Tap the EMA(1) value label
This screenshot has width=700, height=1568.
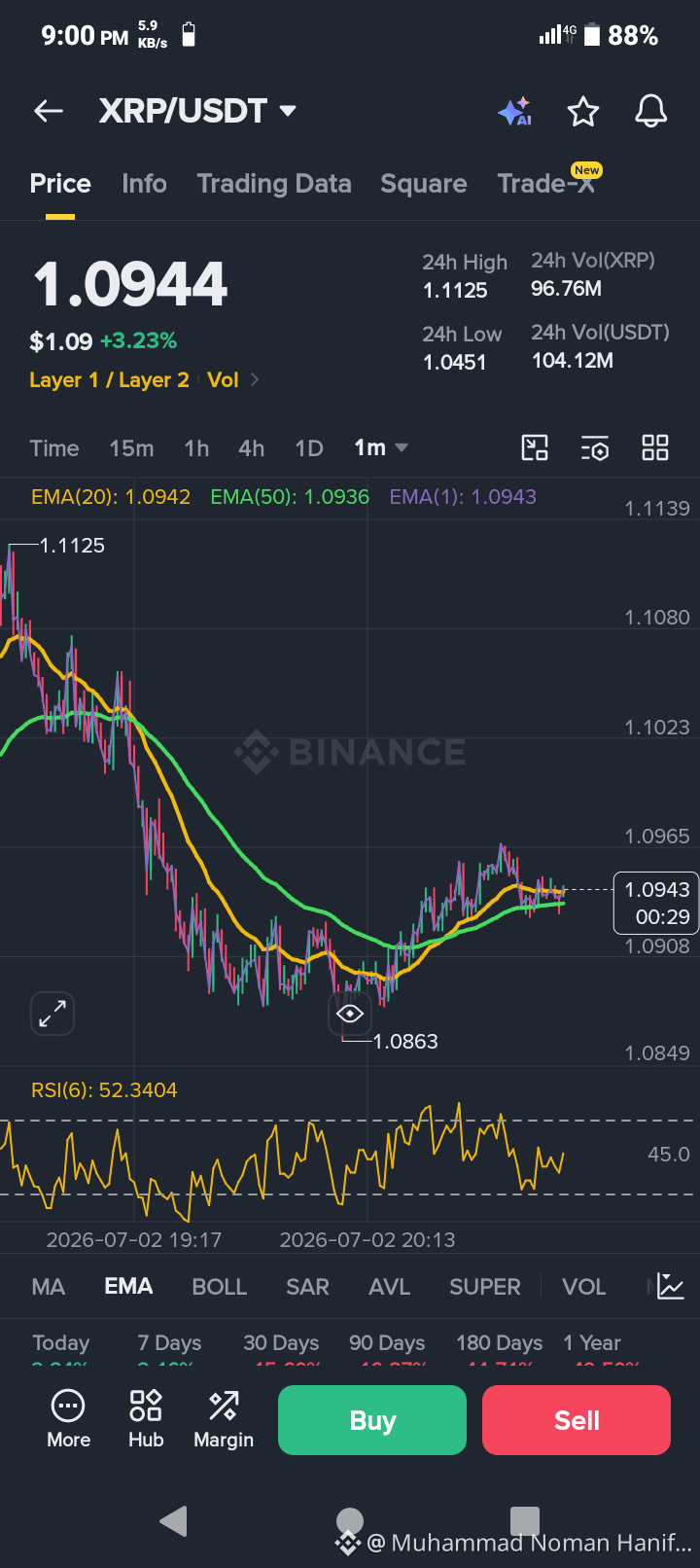(463, 497)
